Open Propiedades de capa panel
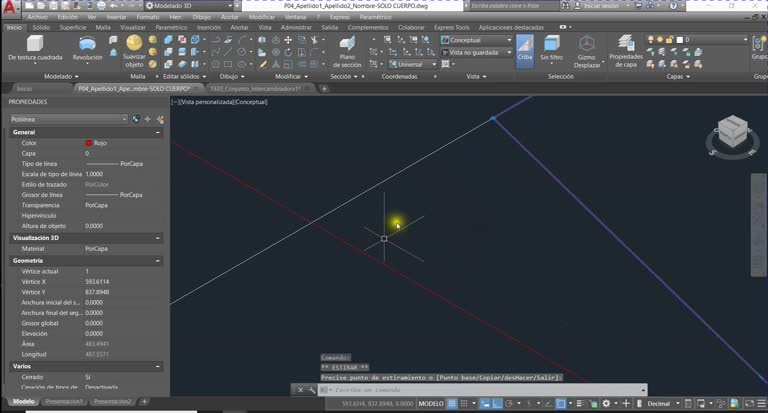The image size is (768, 413). click(x=625, y=51)
